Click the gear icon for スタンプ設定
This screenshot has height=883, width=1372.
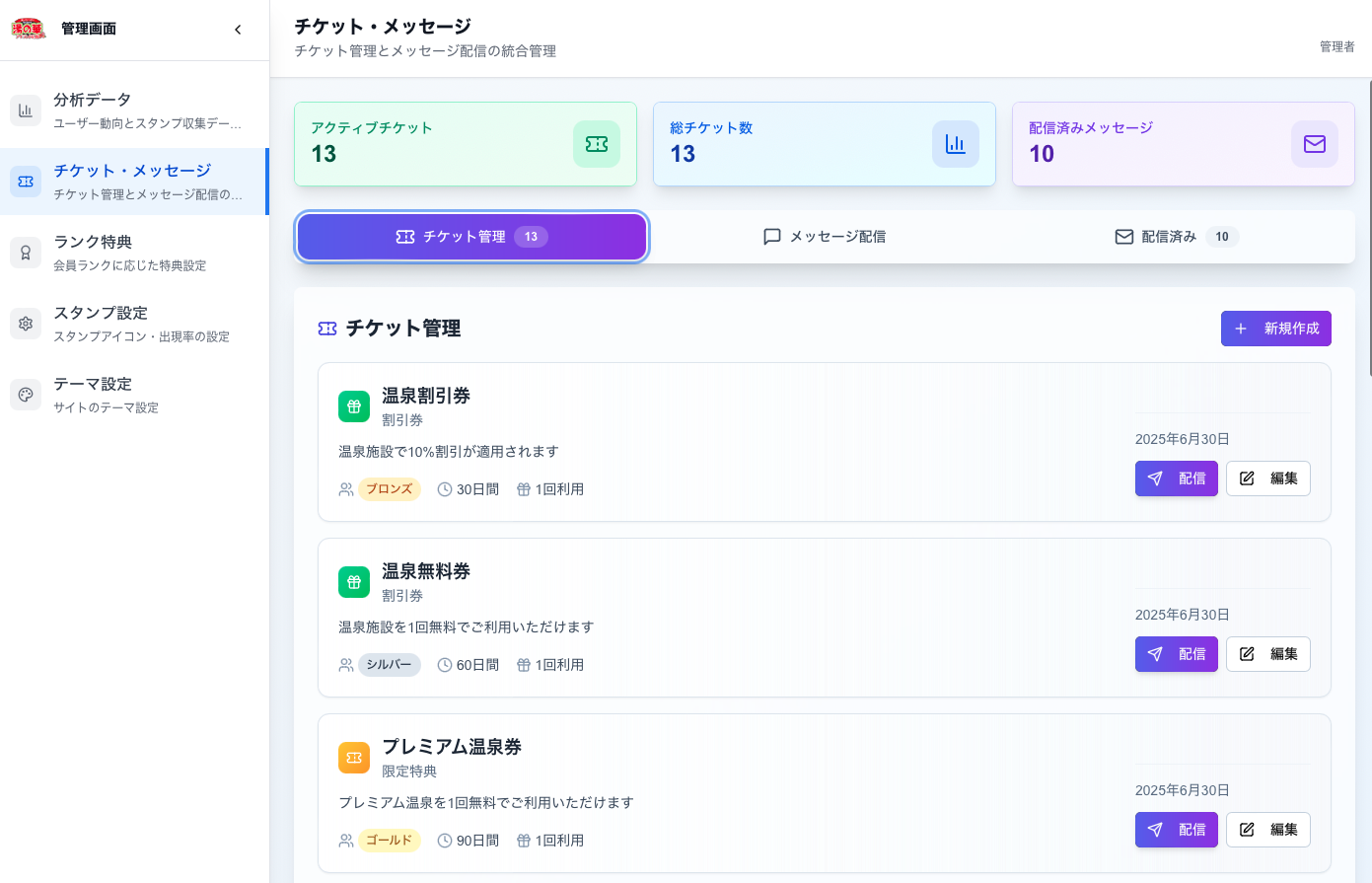(x=26, y=324)
